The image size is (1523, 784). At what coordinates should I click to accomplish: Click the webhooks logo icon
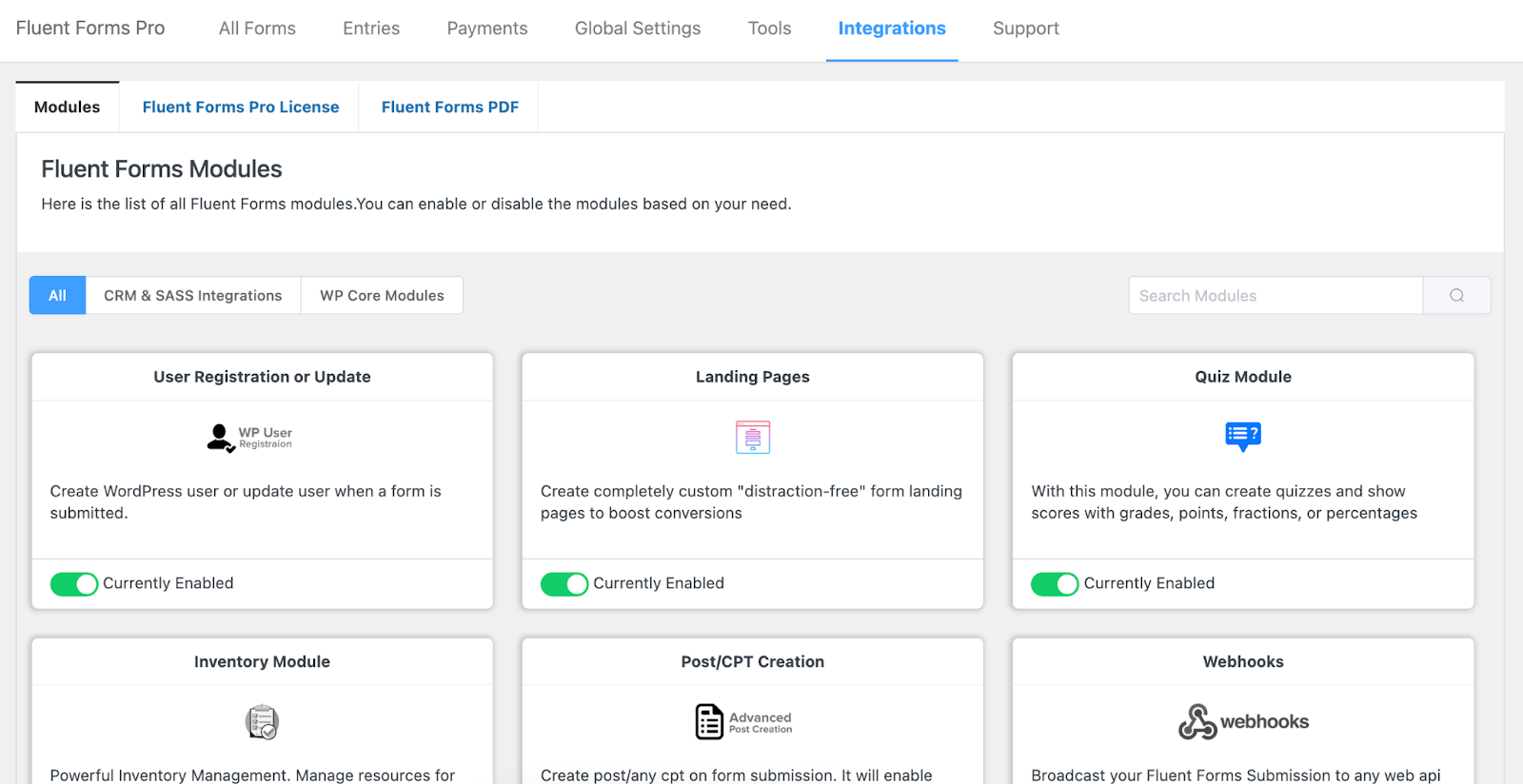coord(1243,722)
